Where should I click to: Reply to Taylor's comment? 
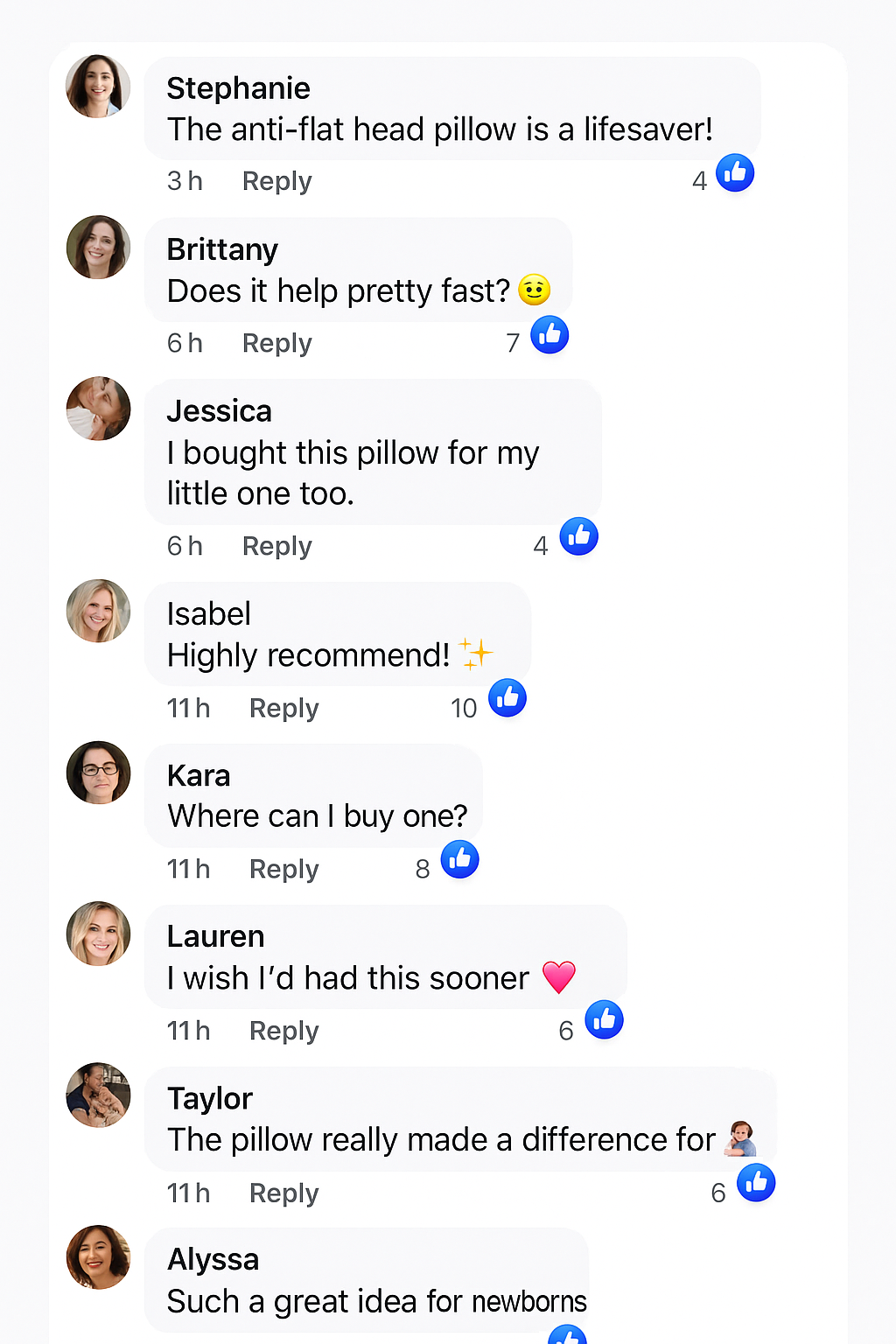[x=283, y=1193]
